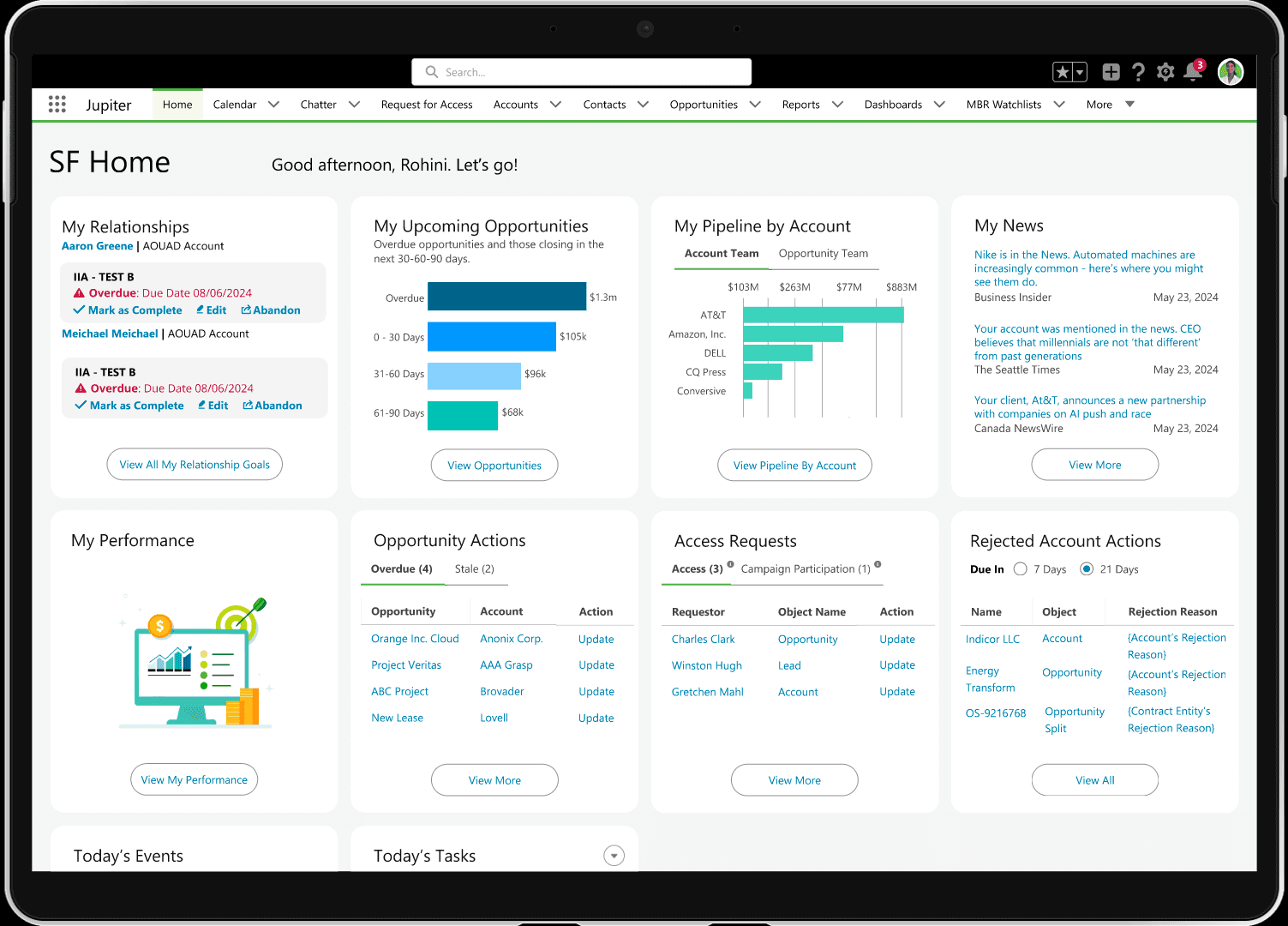Image resolution: width=1288 pixels, height=926 pixels.
Task: Click the info icon next to Campaign Participation
Action: [878, 564]
